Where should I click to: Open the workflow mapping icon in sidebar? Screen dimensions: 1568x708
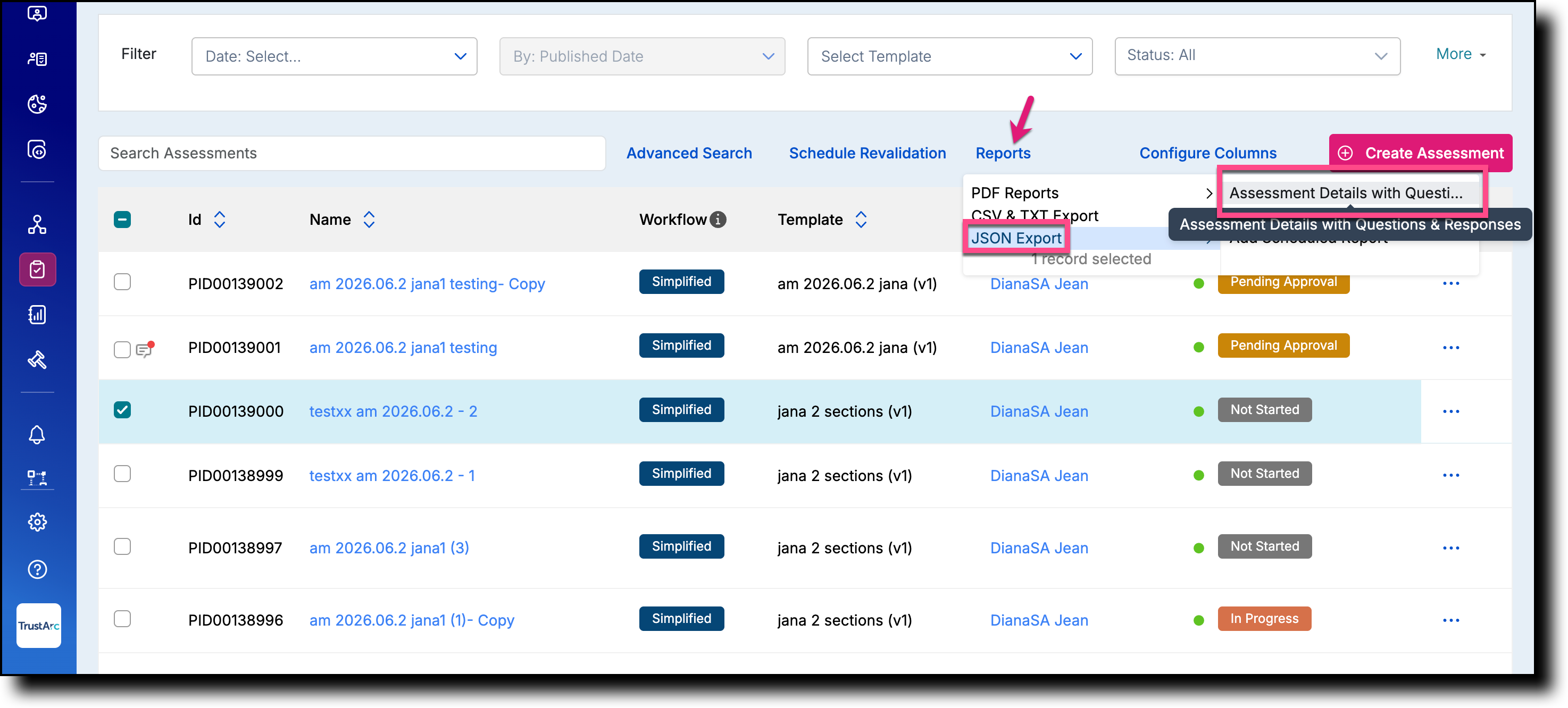point(37,478)
